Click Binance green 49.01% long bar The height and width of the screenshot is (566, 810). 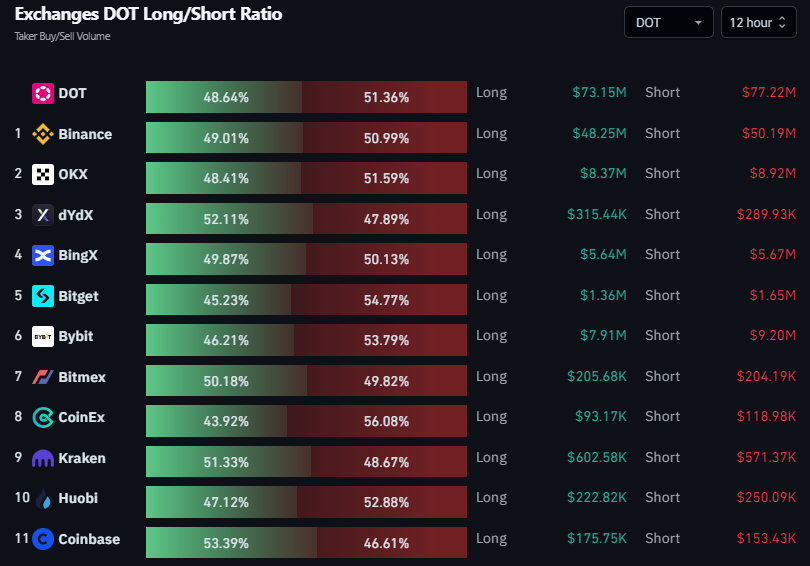(x=224, y=137)
